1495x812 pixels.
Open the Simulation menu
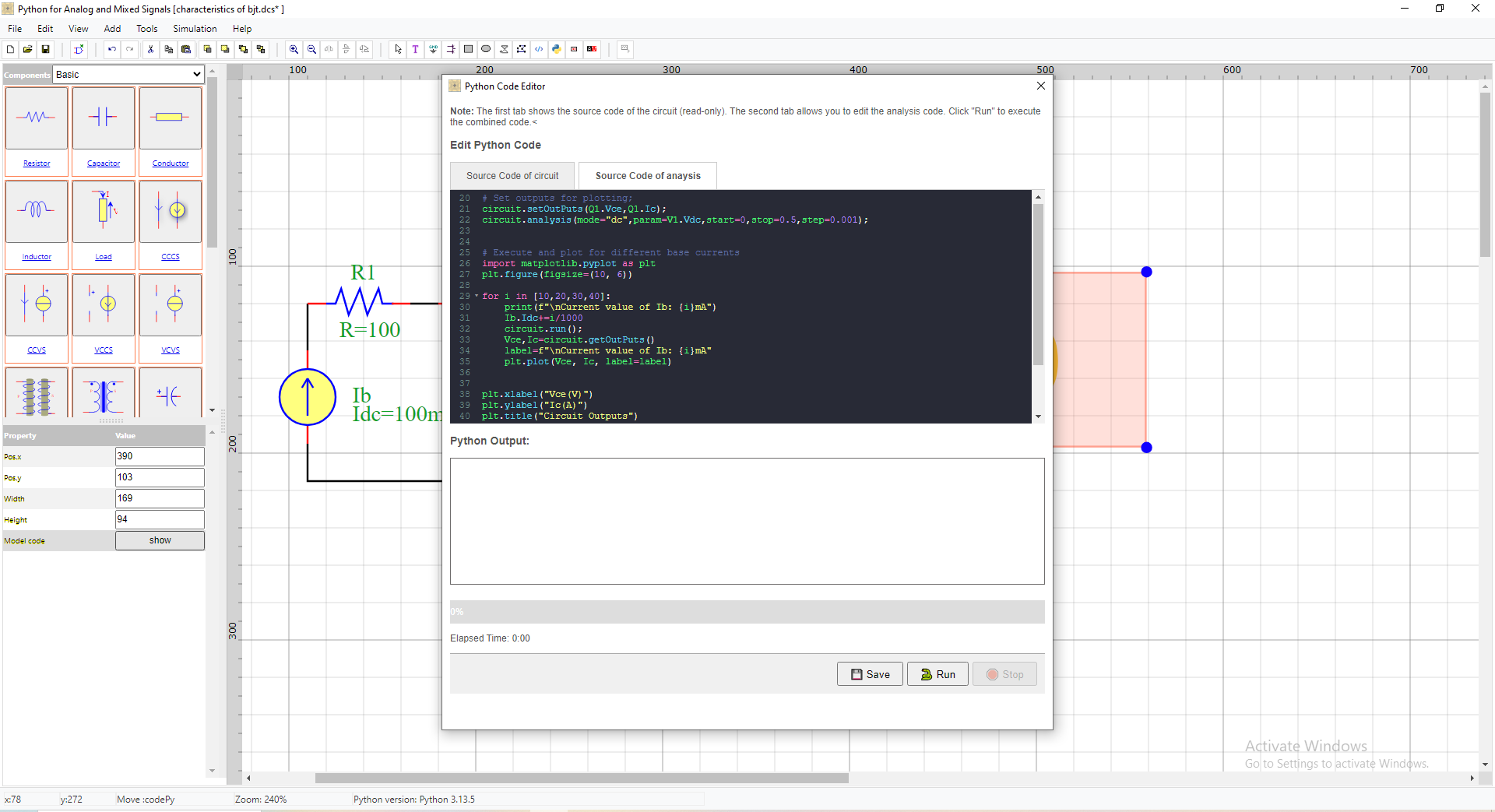(195, 29)
